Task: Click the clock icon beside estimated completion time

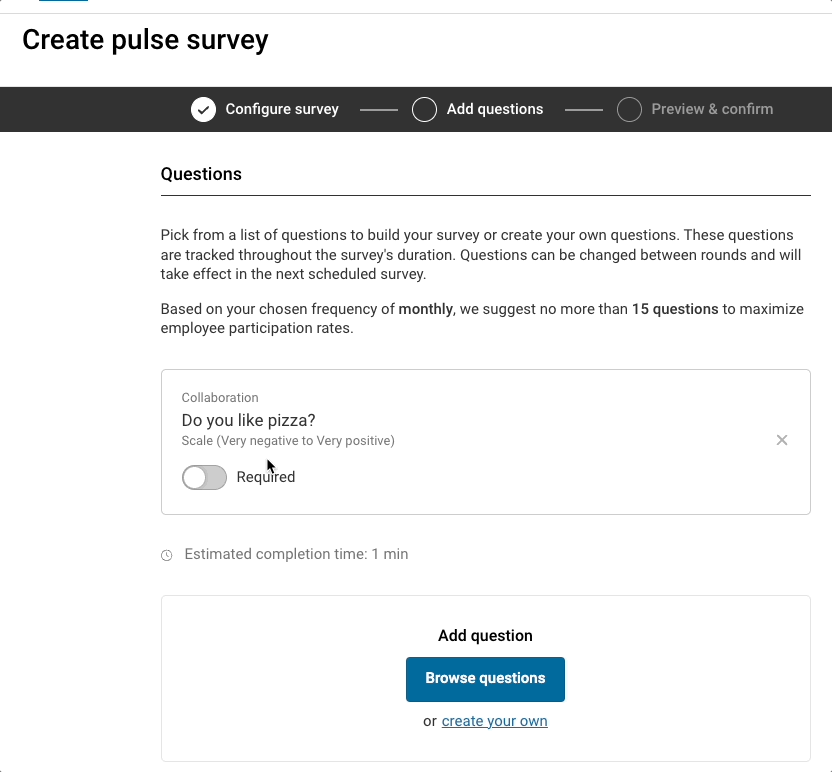Action: 166,554
